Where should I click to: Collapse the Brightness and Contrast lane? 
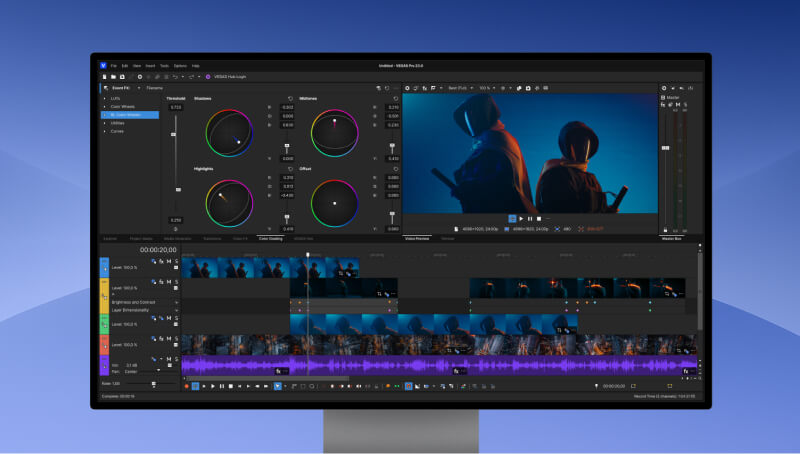[x=177, y=302]
